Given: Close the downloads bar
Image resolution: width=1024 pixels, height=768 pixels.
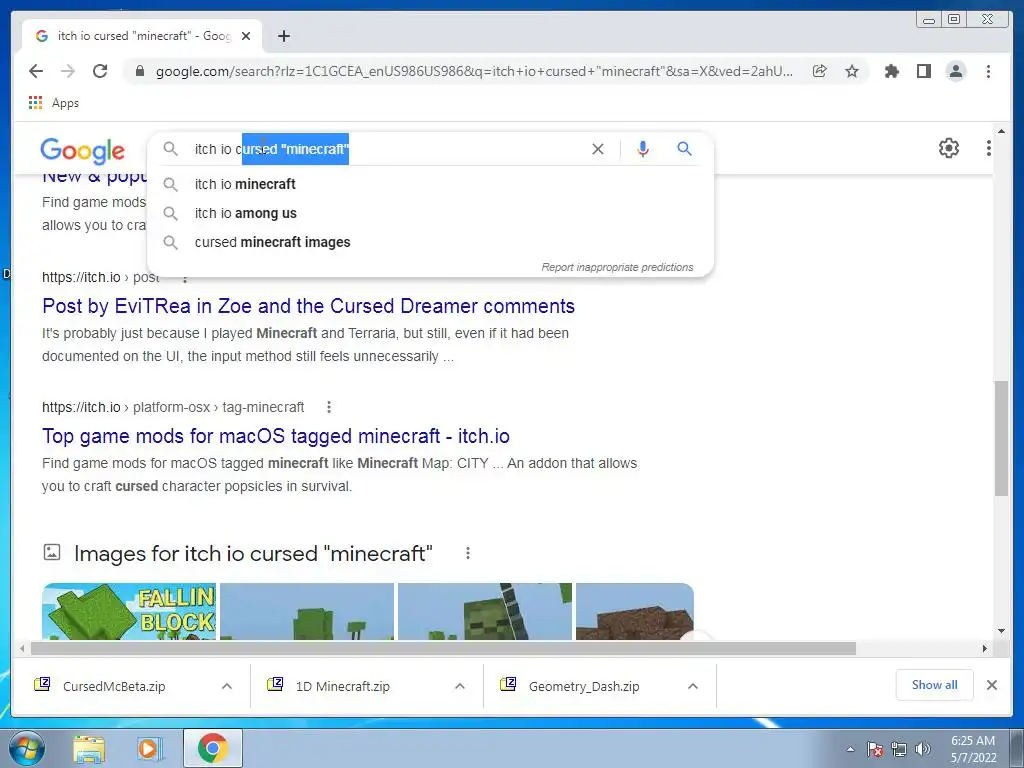Looking at the screenshot, I should (x=991, y=685).
